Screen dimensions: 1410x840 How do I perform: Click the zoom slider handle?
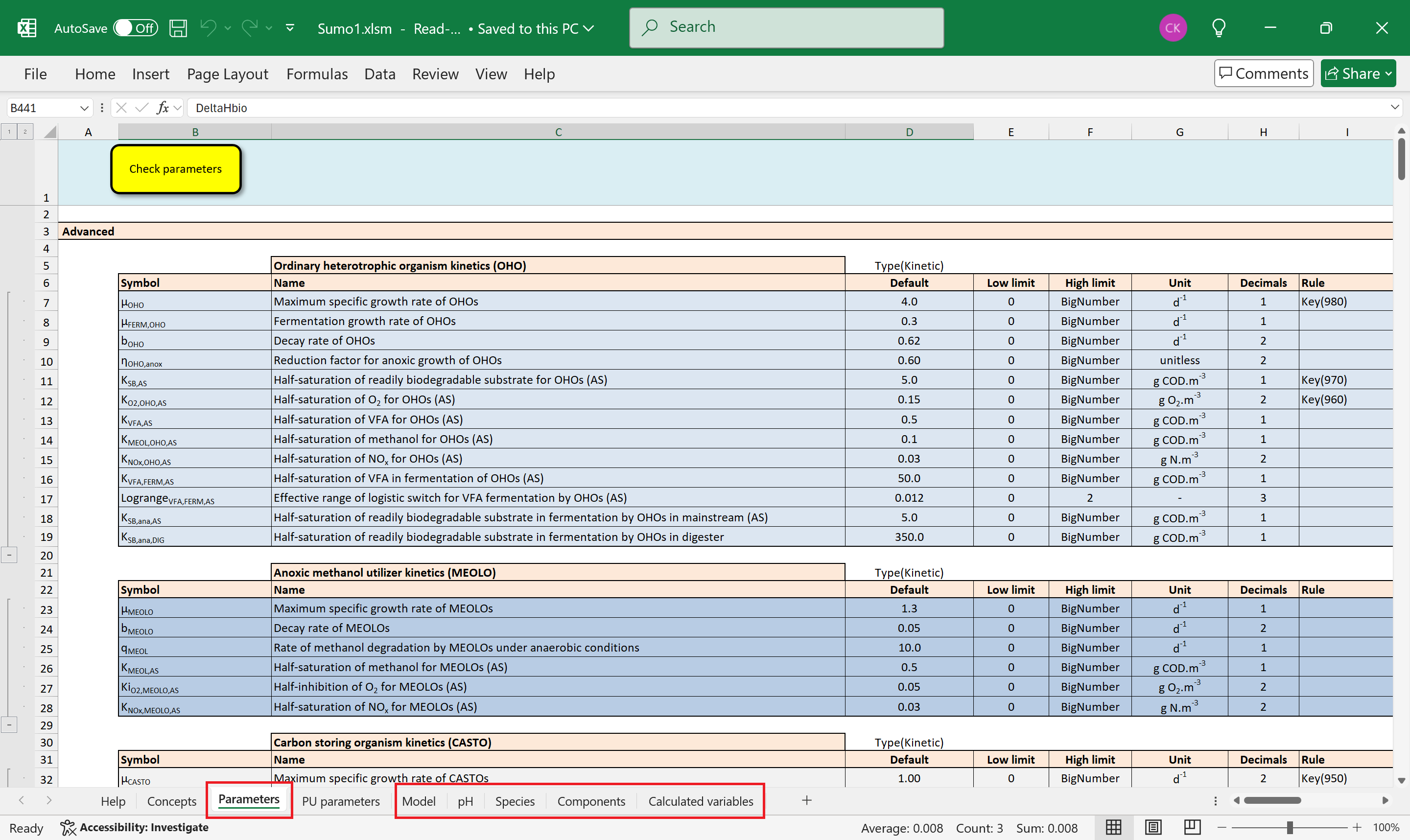click(1290, 828)
